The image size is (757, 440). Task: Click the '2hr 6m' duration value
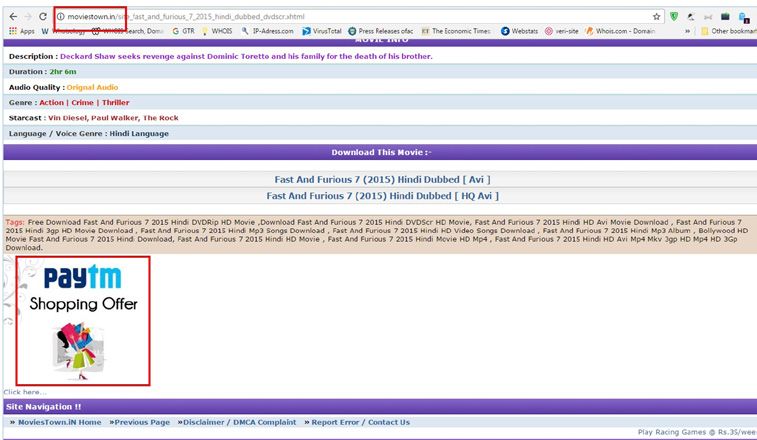point(63,71)
